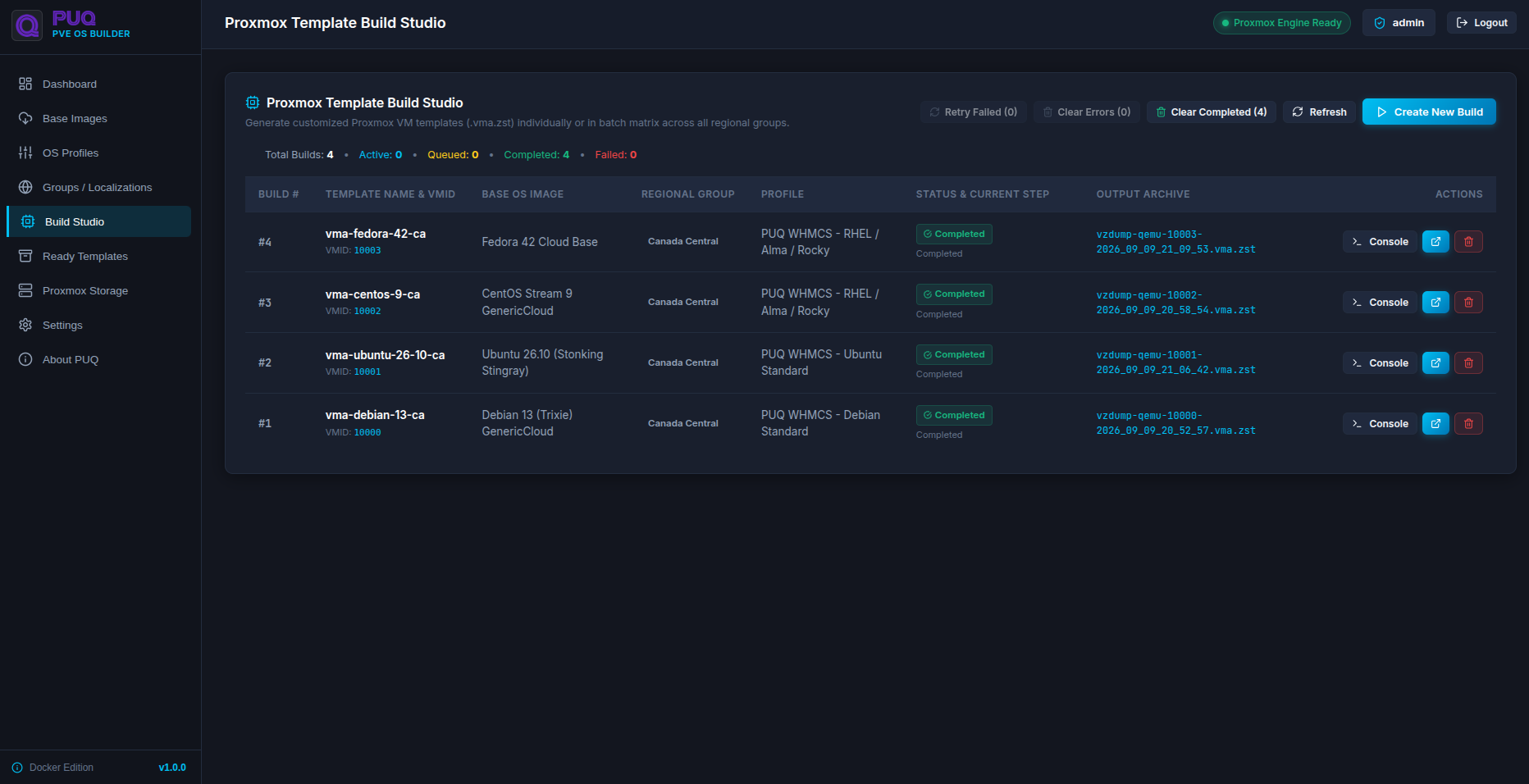Click the Docker Edition info icon
Viewport: 1529px width, 784px height.
[17, 768]
